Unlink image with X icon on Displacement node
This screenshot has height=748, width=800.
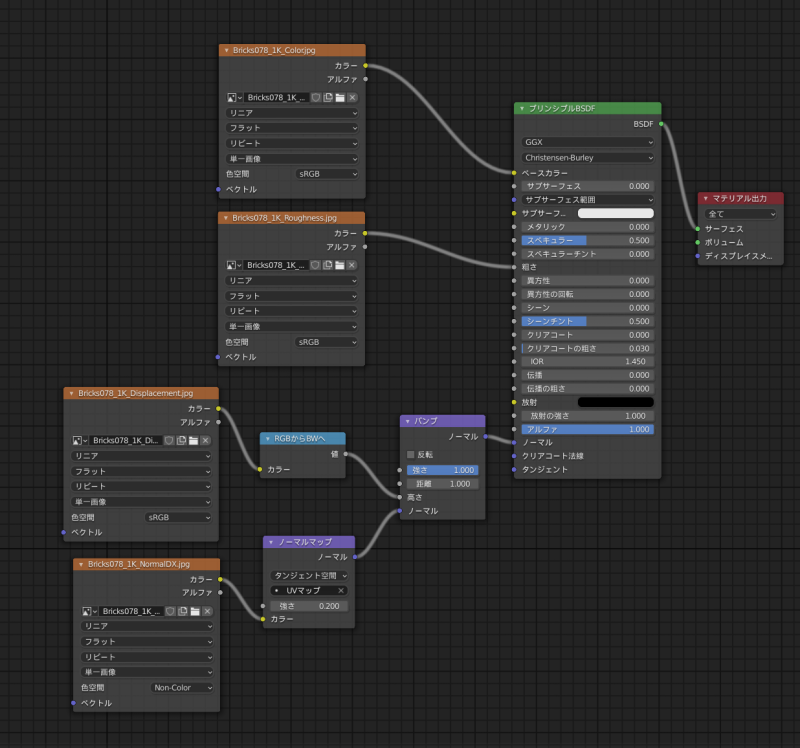[x=206, y=440]
